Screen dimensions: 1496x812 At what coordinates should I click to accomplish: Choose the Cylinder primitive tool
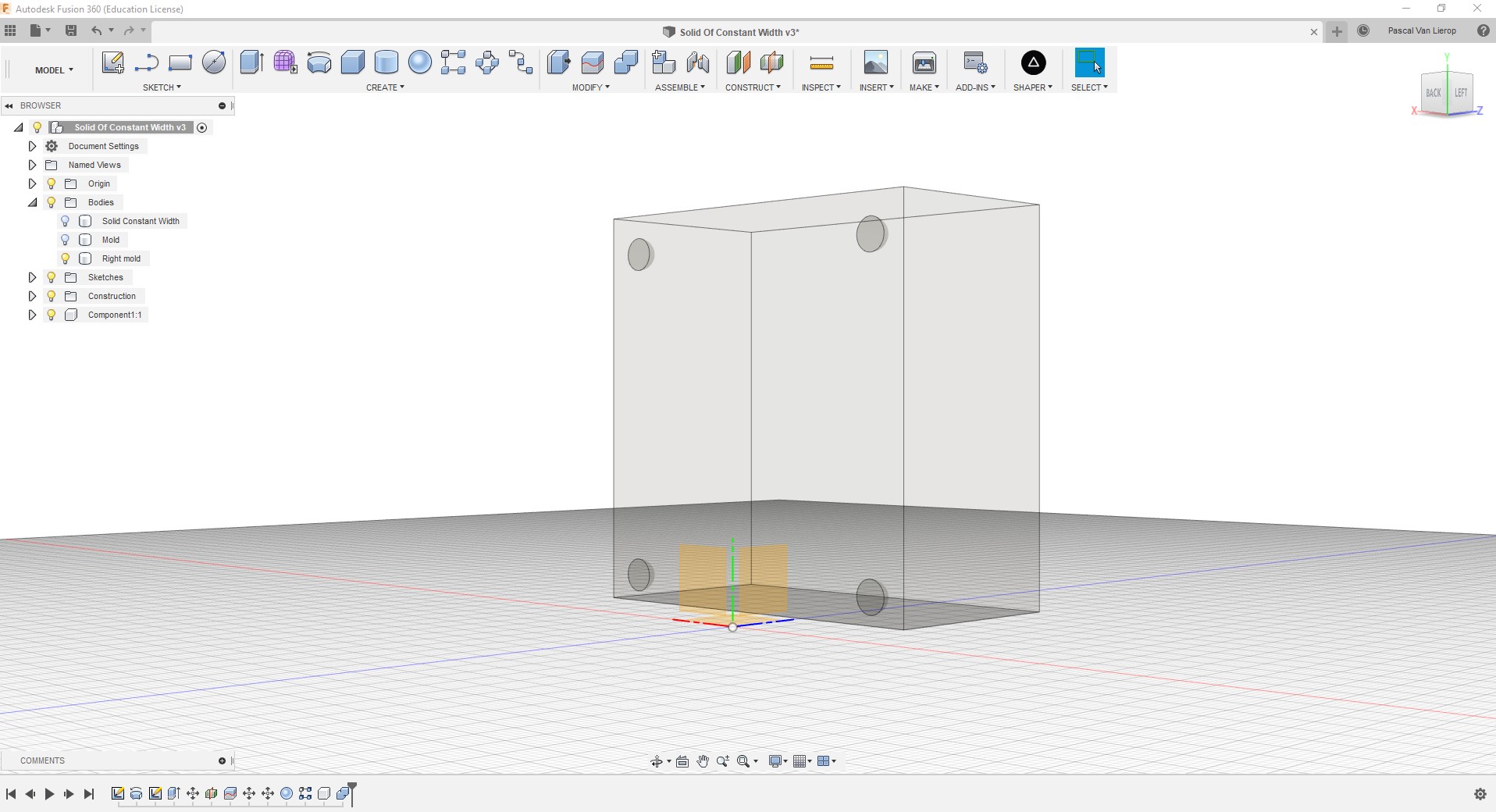386,62
